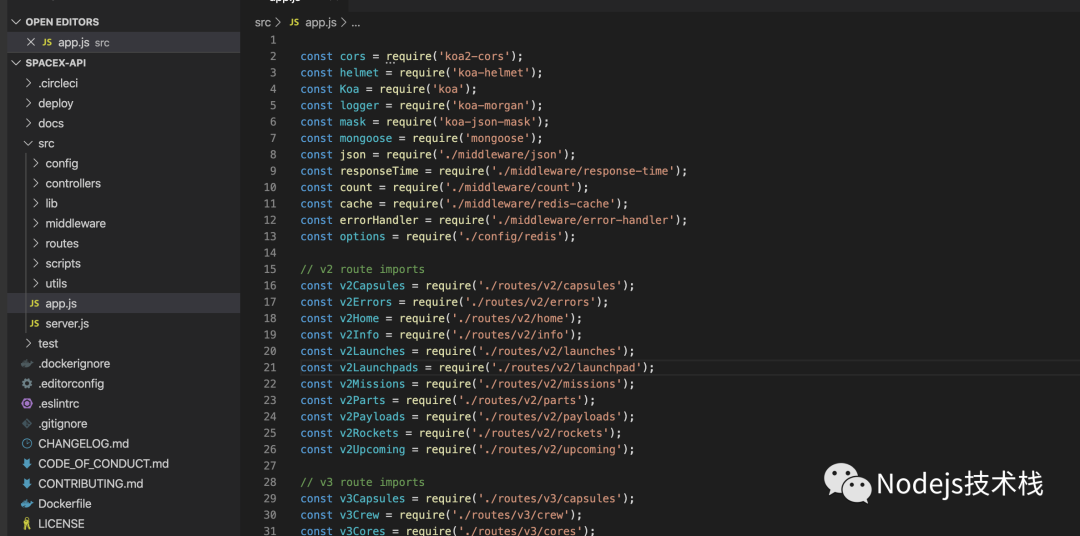
Task: Click the JS icon beside server.js
Action: (34, 323)
